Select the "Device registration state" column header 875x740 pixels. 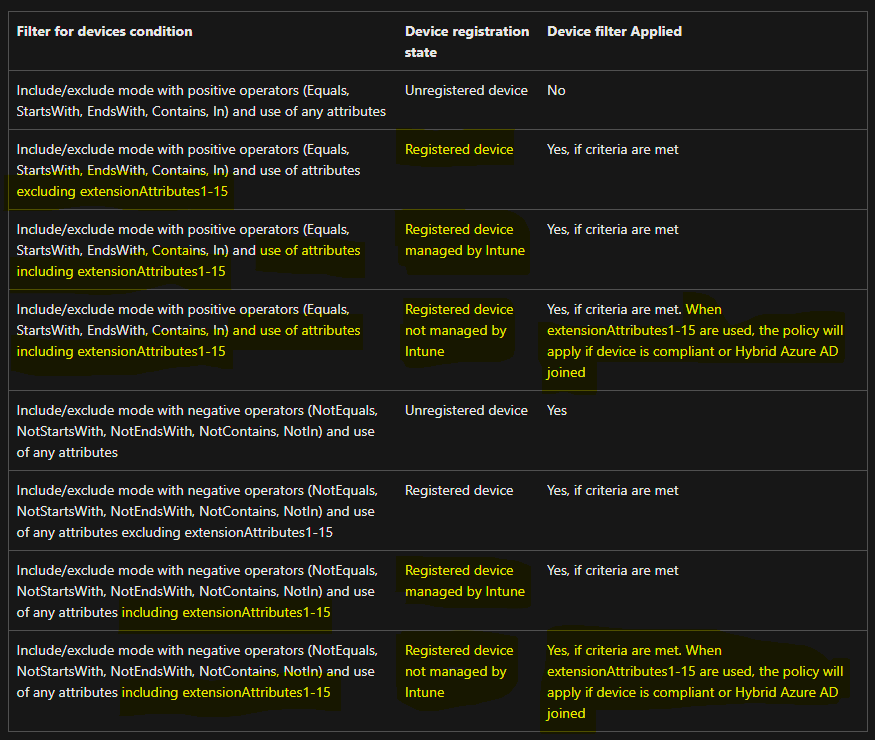click(466, 42)
